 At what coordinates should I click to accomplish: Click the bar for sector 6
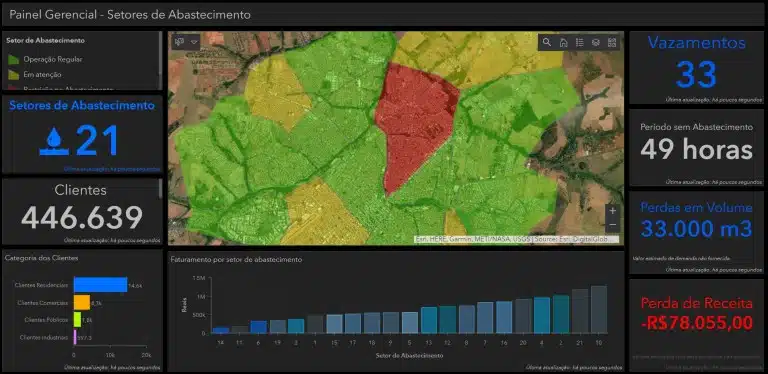[259, 327]
